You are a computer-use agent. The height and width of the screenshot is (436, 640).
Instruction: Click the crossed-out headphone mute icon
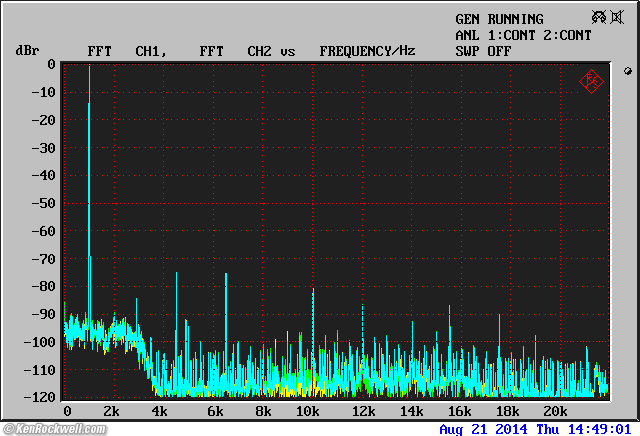coord(599,17)
